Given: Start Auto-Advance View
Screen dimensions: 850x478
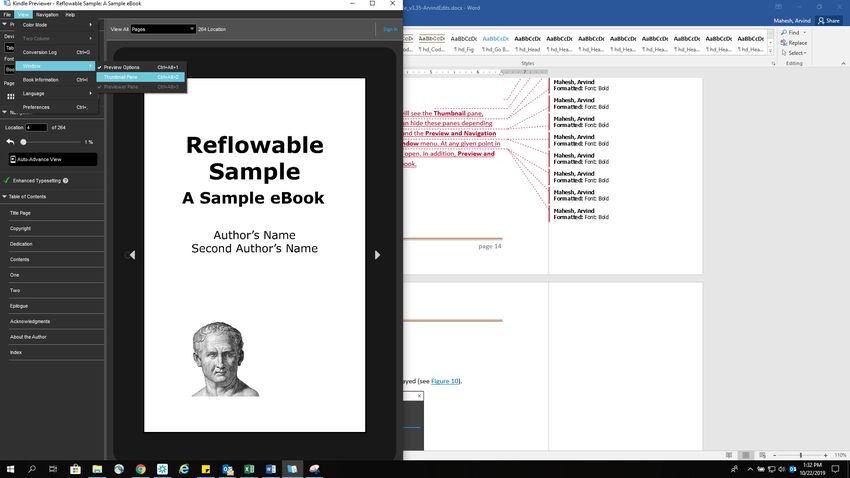Looking at the screenshot, I should pos(52,159).
